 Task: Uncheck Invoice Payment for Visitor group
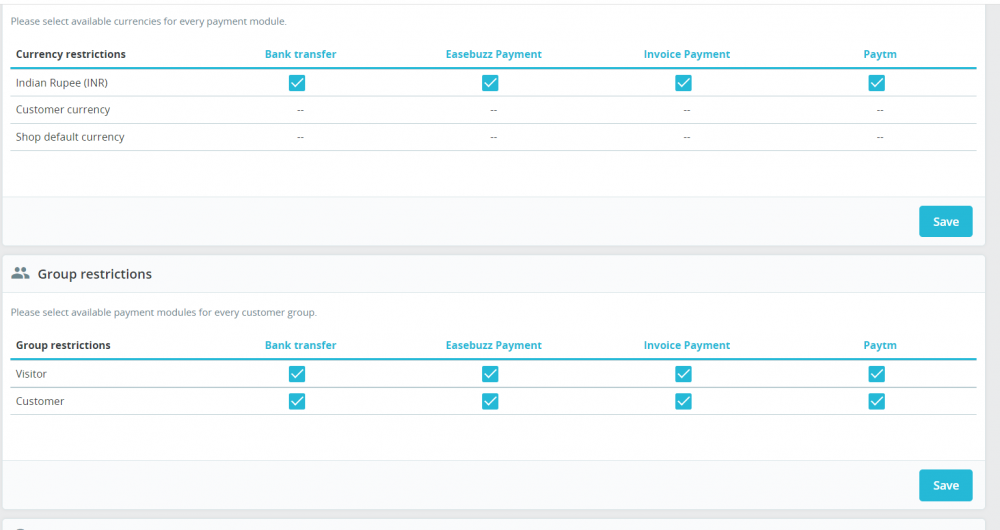coord(683,374)
